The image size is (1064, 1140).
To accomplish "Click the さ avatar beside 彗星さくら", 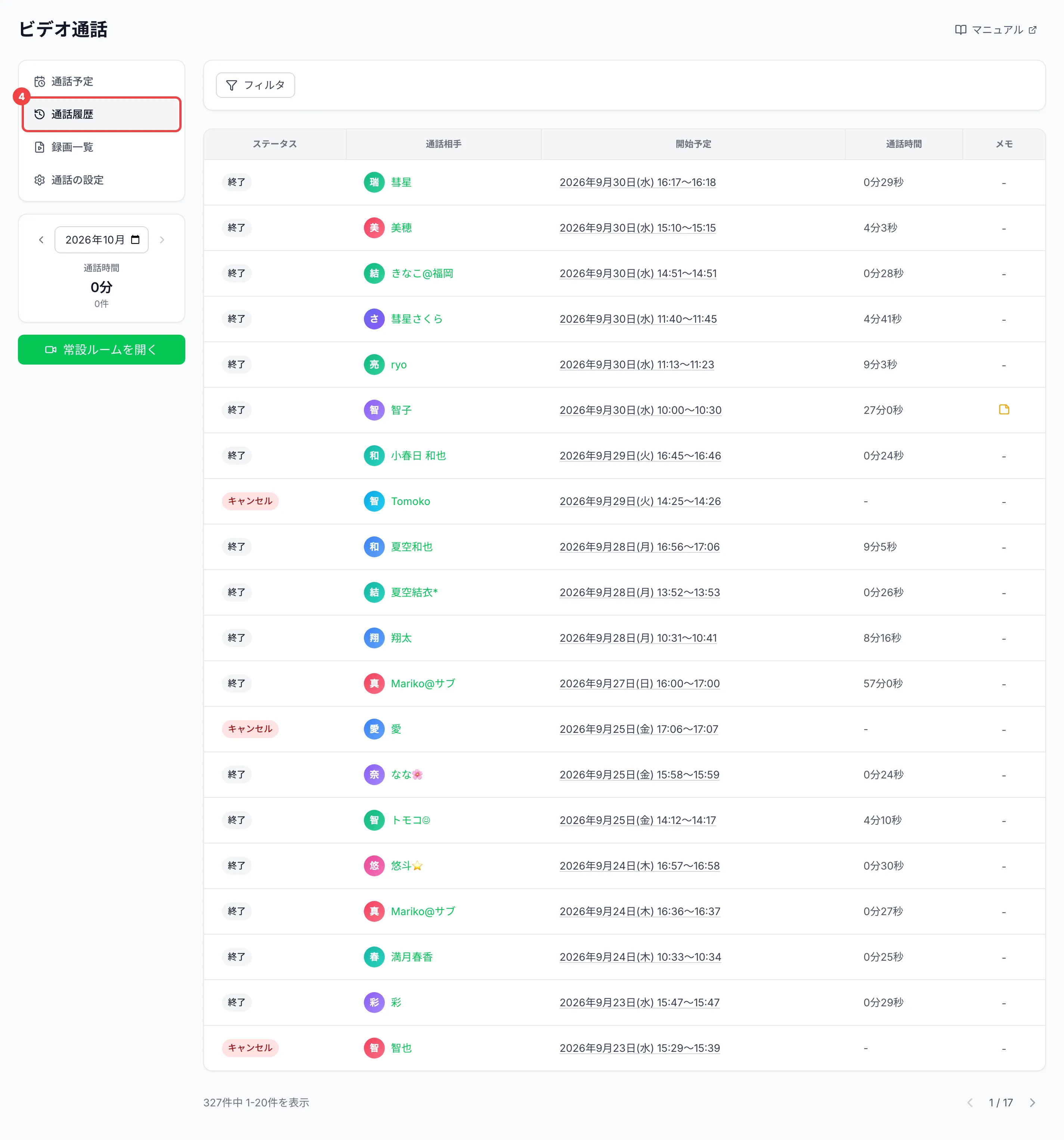I will click(374, 319).
